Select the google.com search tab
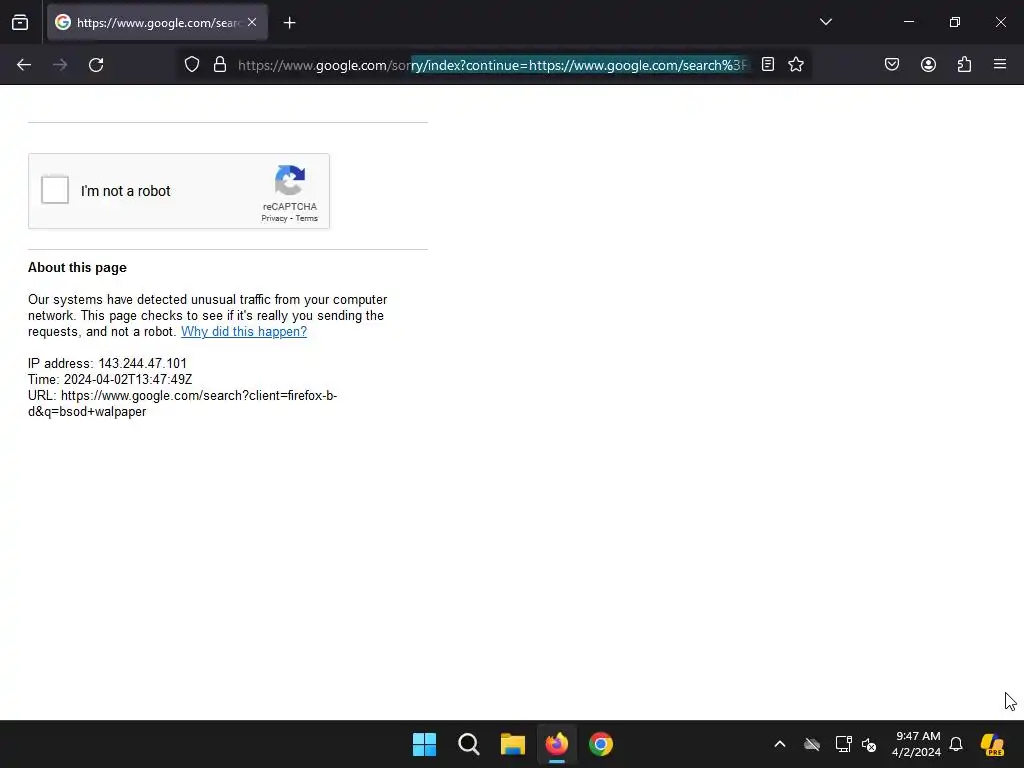This screenshot has width=1024, height=768. coord(157,23)
